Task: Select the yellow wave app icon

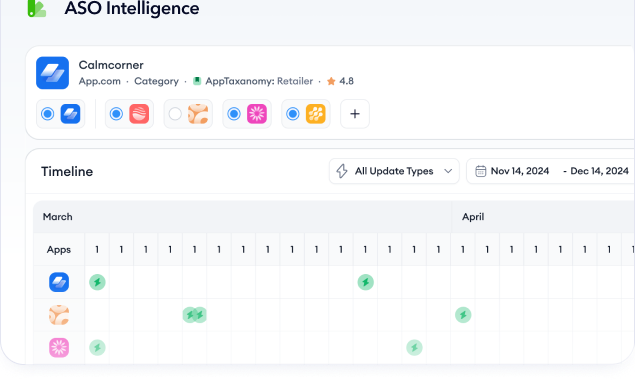Action: point(315,114)
